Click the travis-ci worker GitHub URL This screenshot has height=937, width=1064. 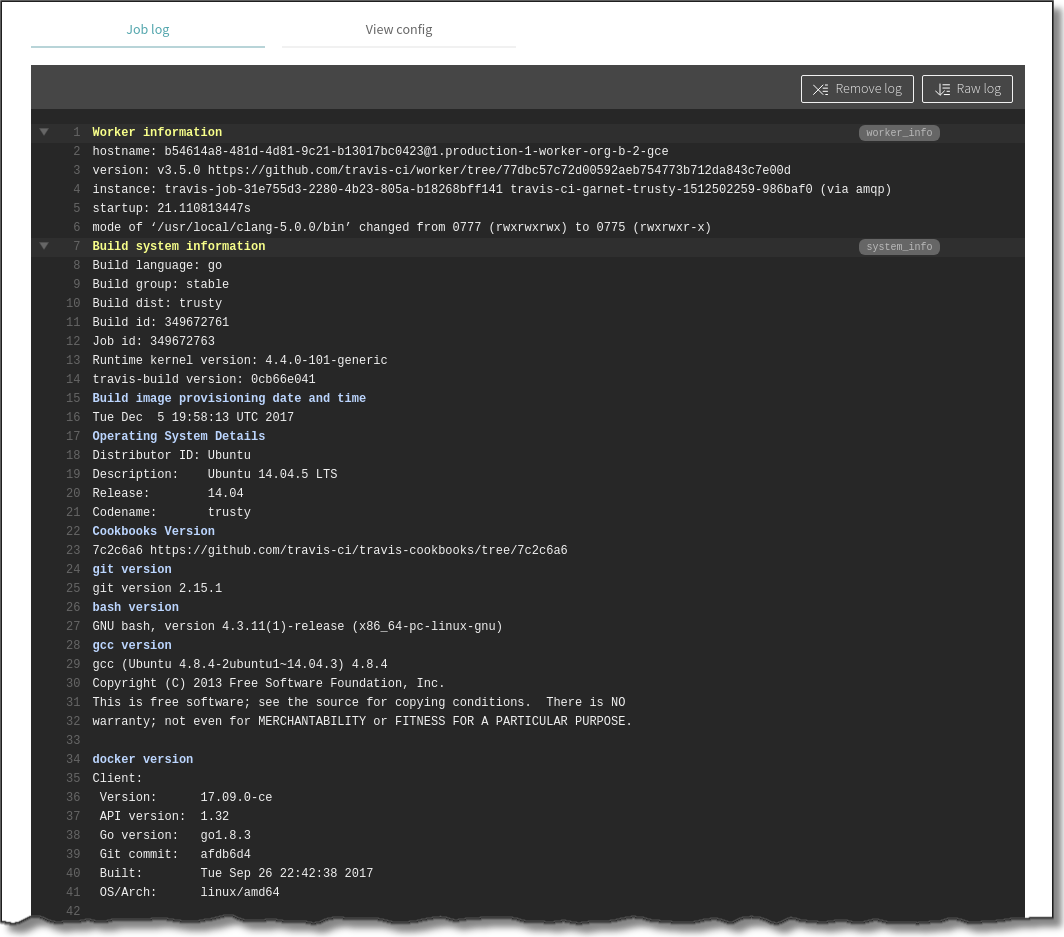coord(499,171)
